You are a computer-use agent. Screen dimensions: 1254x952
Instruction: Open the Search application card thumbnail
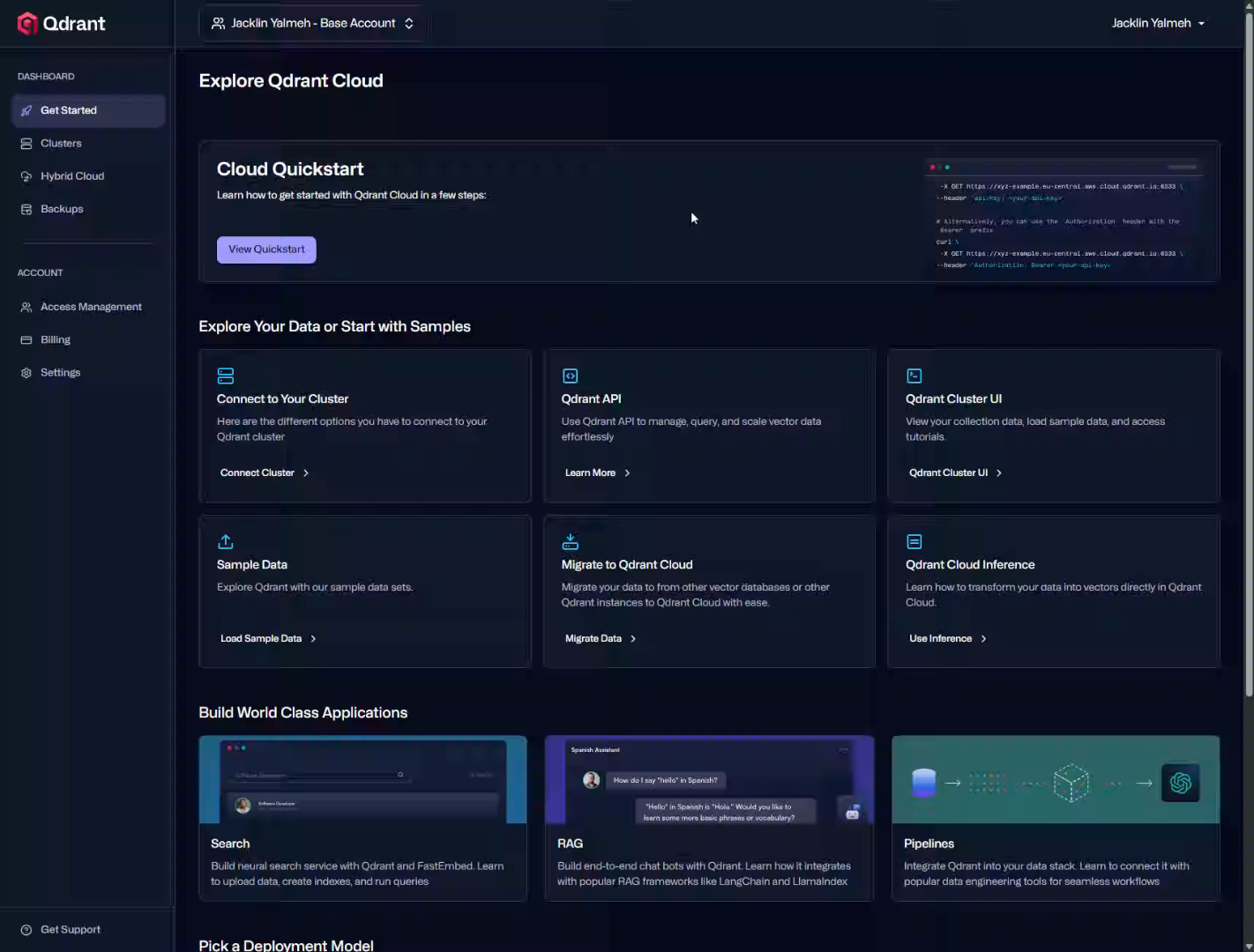pos(363,780)
